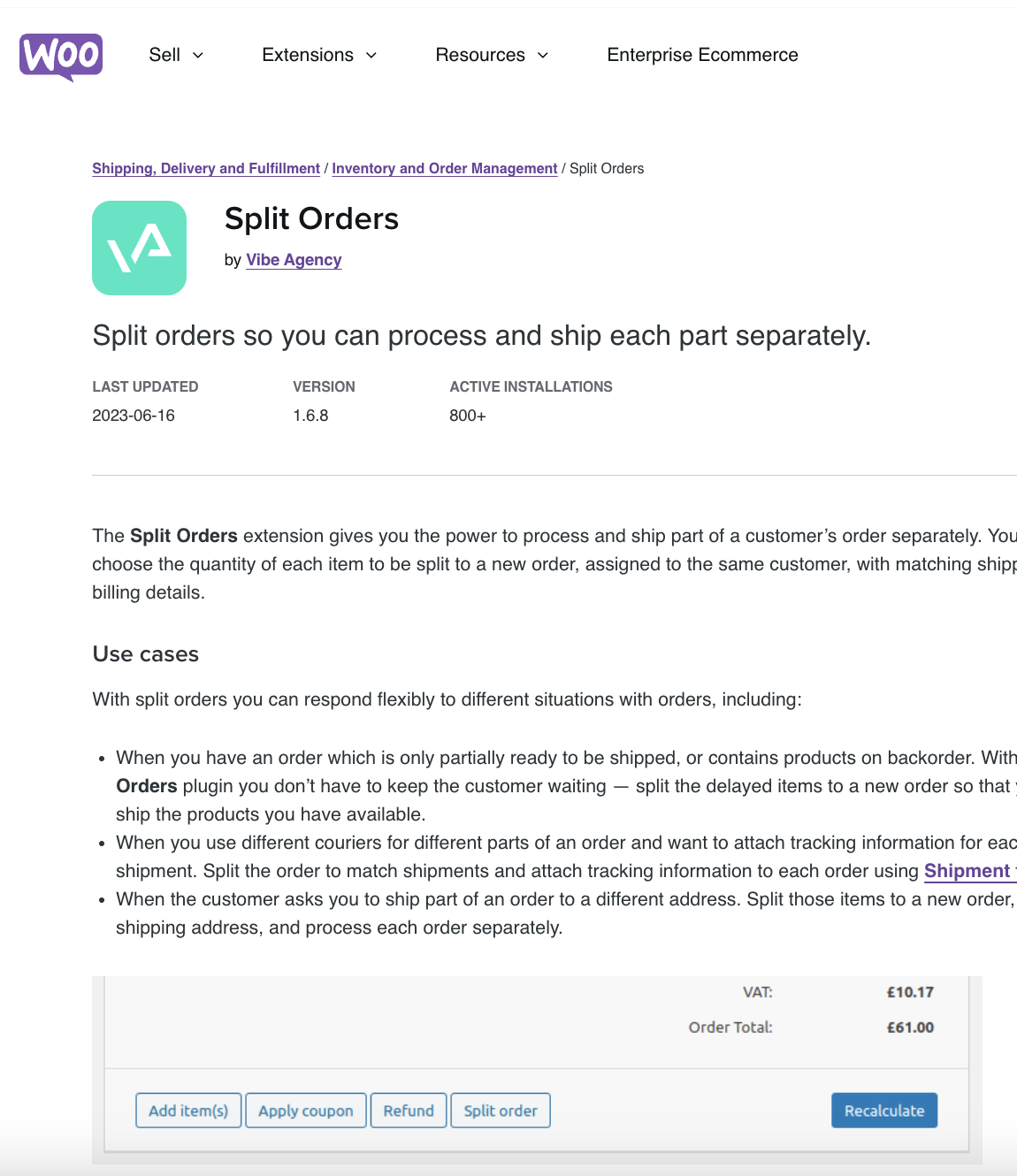
Task: Select Enterprise Ecommerce in the navigation
Action: tap(702, 55)
